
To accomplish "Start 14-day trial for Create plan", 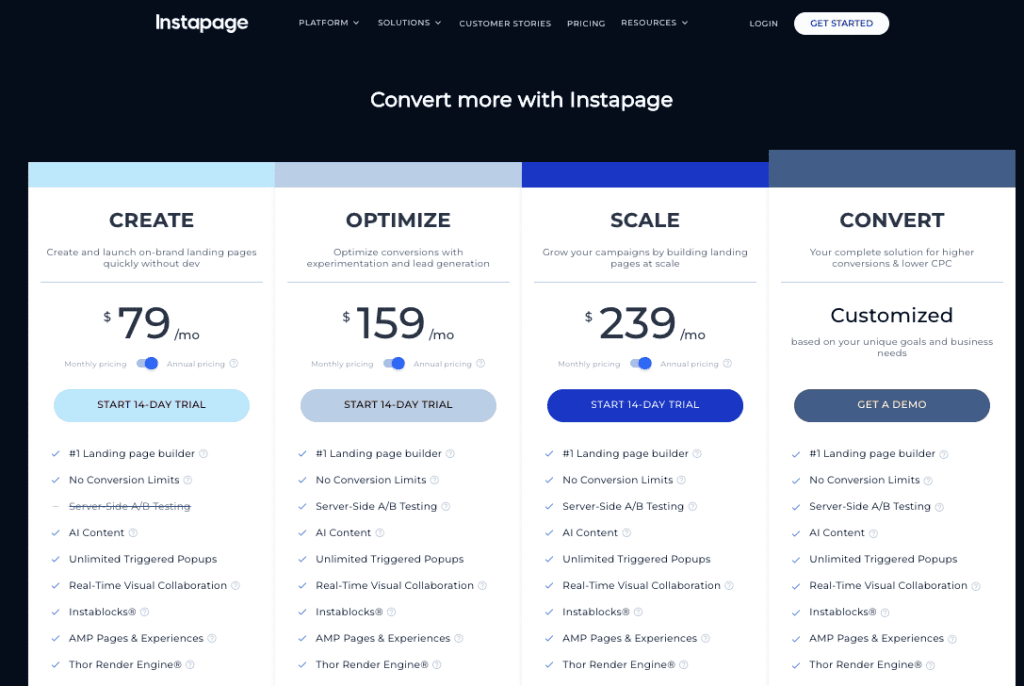I will tap(152, 405).
